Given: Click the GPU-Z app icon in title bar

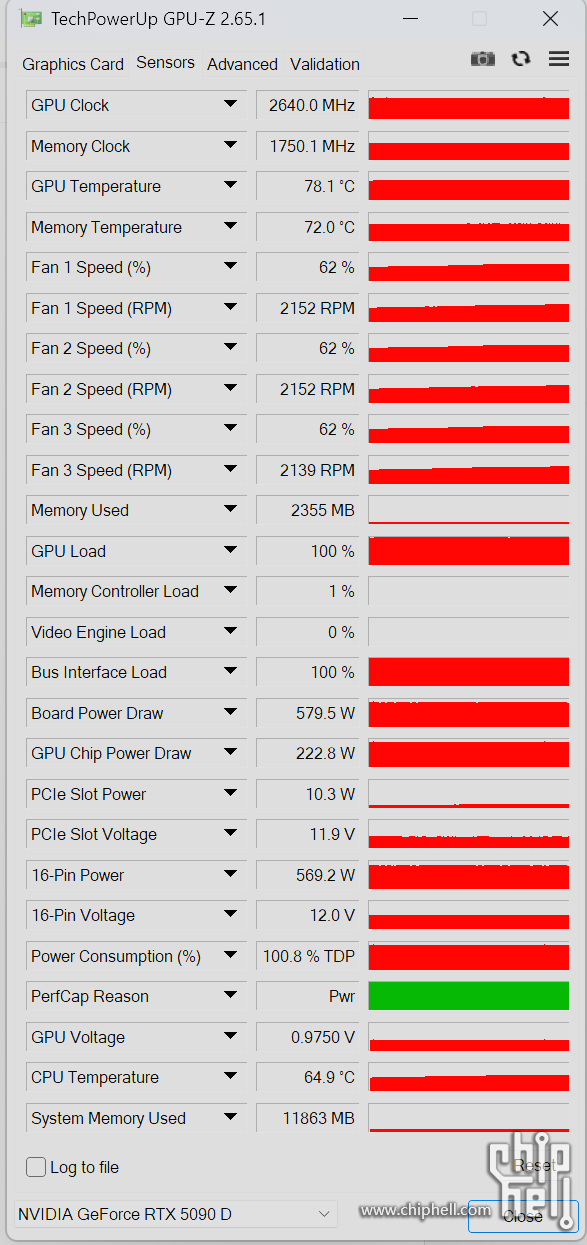Looking at the screenshot, I should [x=31, y=18].
